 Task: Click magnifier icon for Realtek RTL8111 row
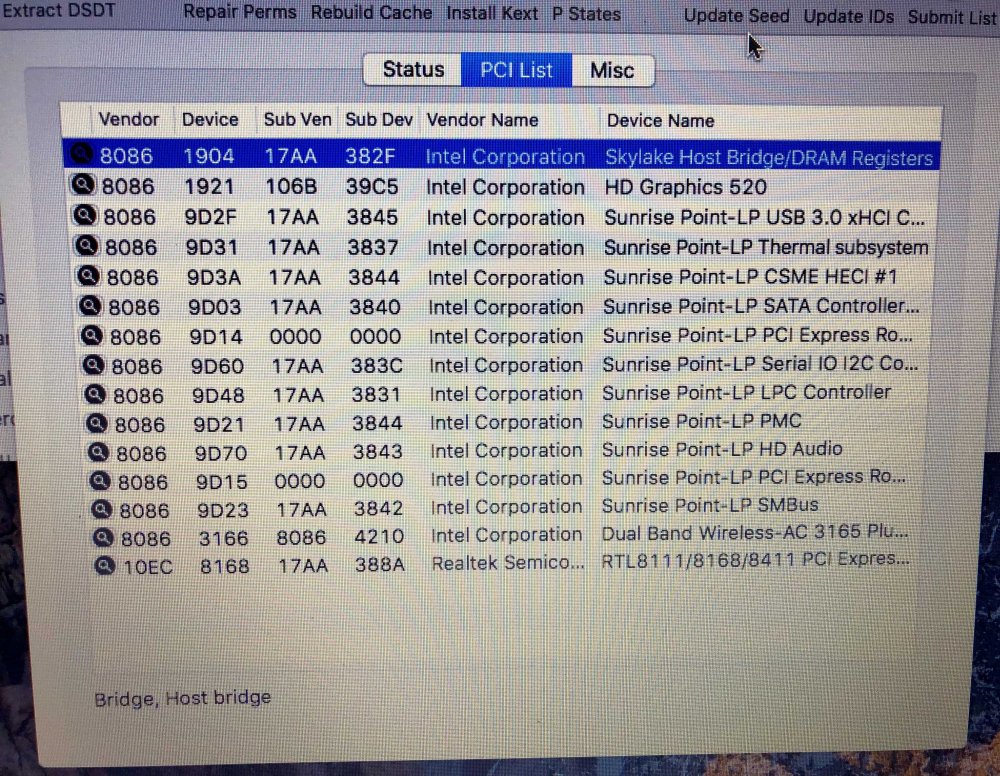click(105, 565)
